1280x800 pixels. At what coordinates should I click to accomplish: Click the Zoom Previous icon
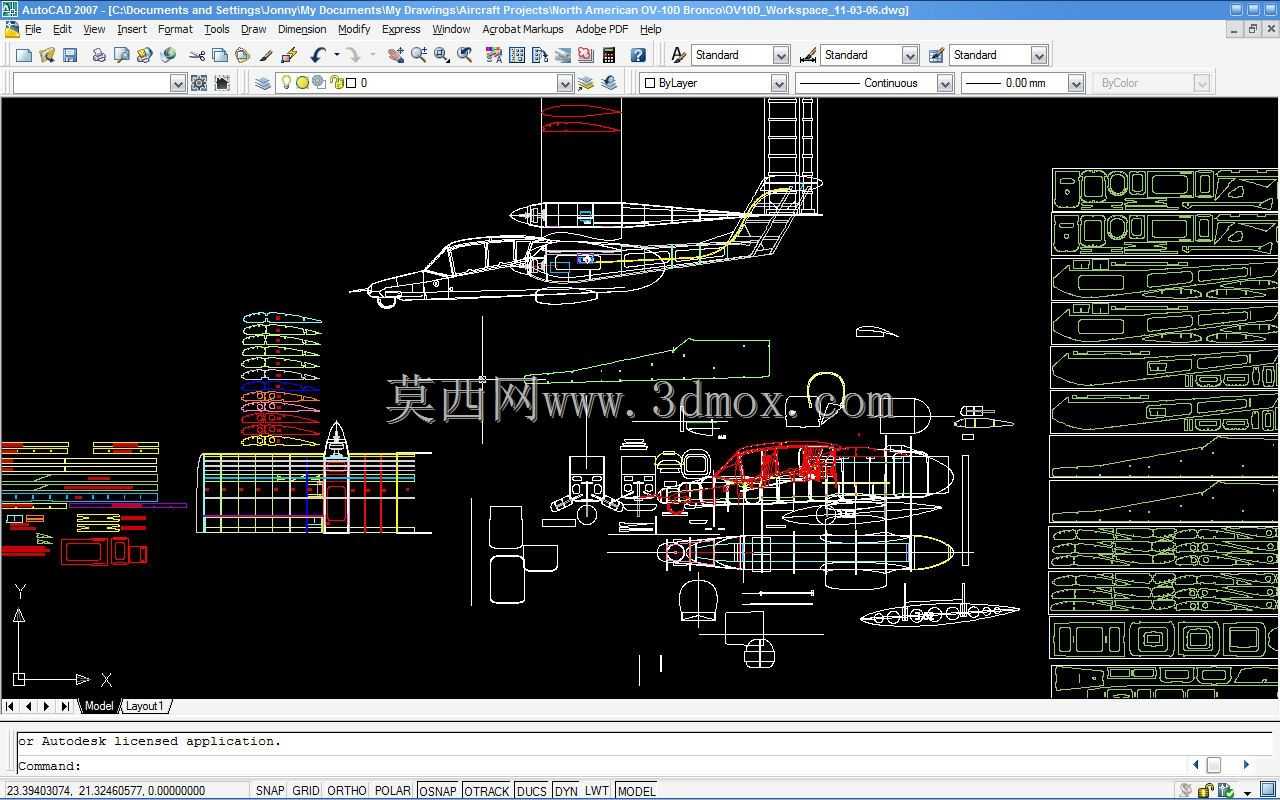[465, 55]
